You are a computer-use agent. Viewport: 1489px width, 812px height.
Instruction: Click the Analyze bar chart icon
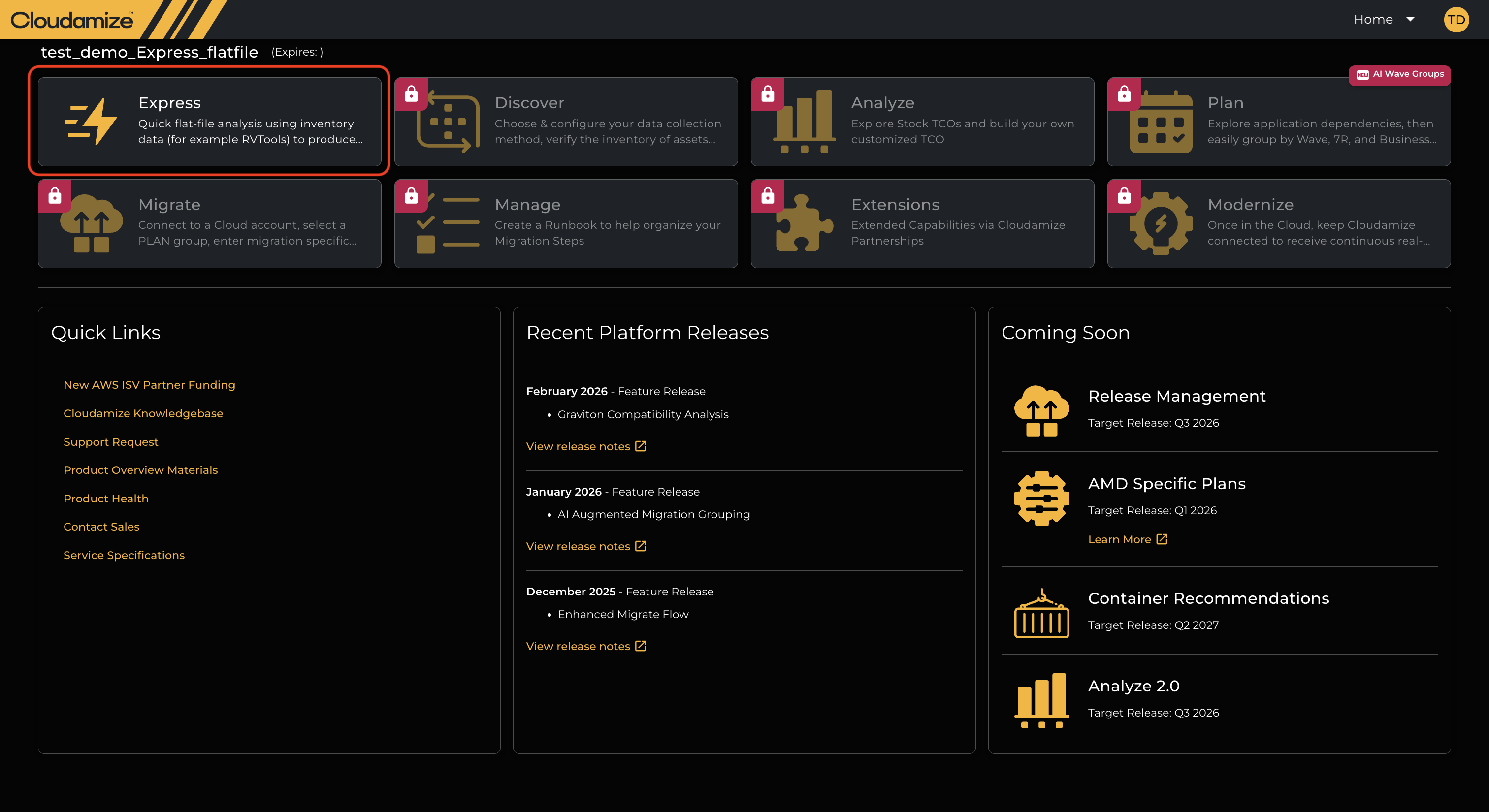tap(804, 121)
